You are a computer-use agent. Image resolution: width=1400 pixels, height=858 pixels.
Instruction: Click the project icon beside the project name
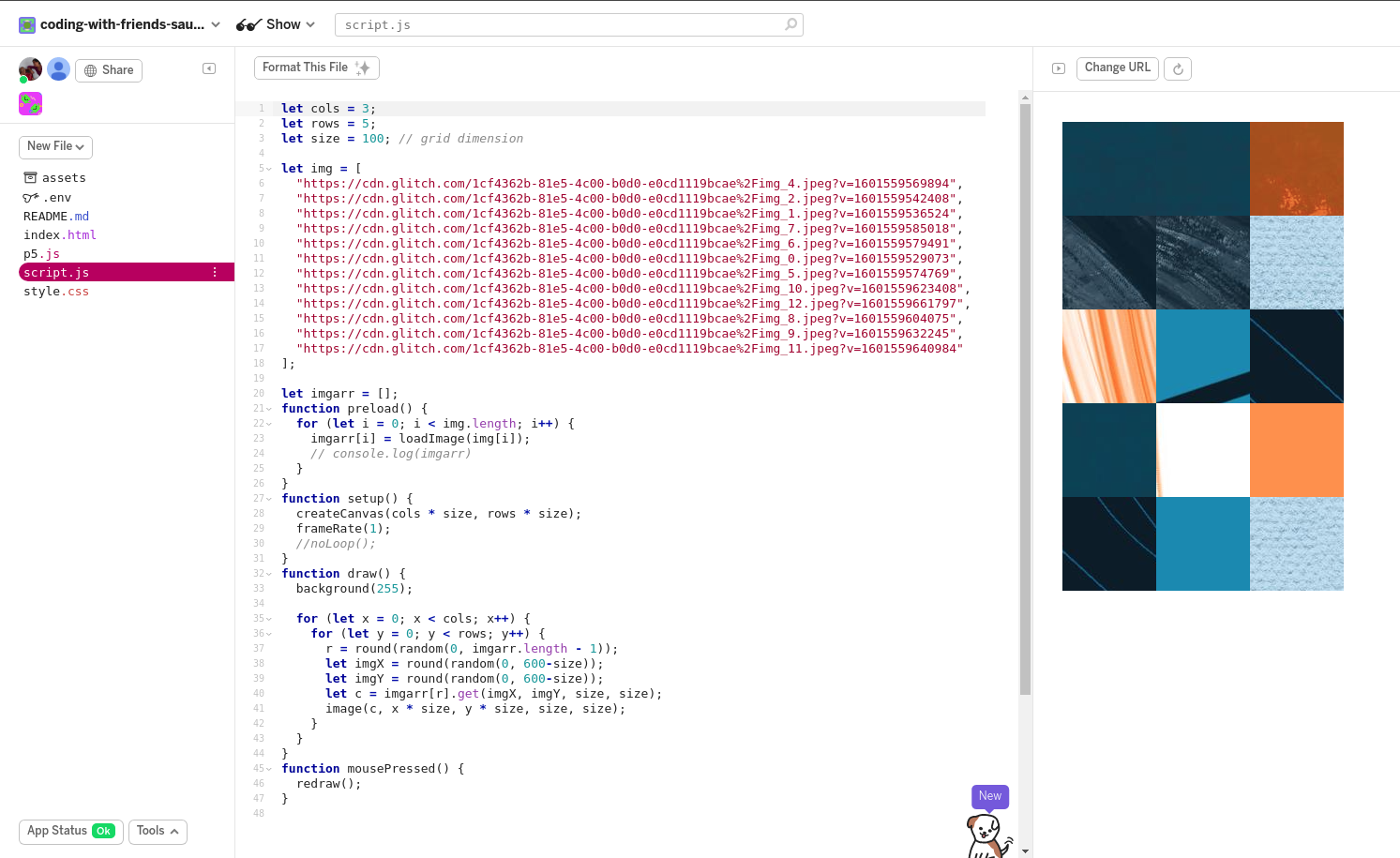(x=27, y=24)
